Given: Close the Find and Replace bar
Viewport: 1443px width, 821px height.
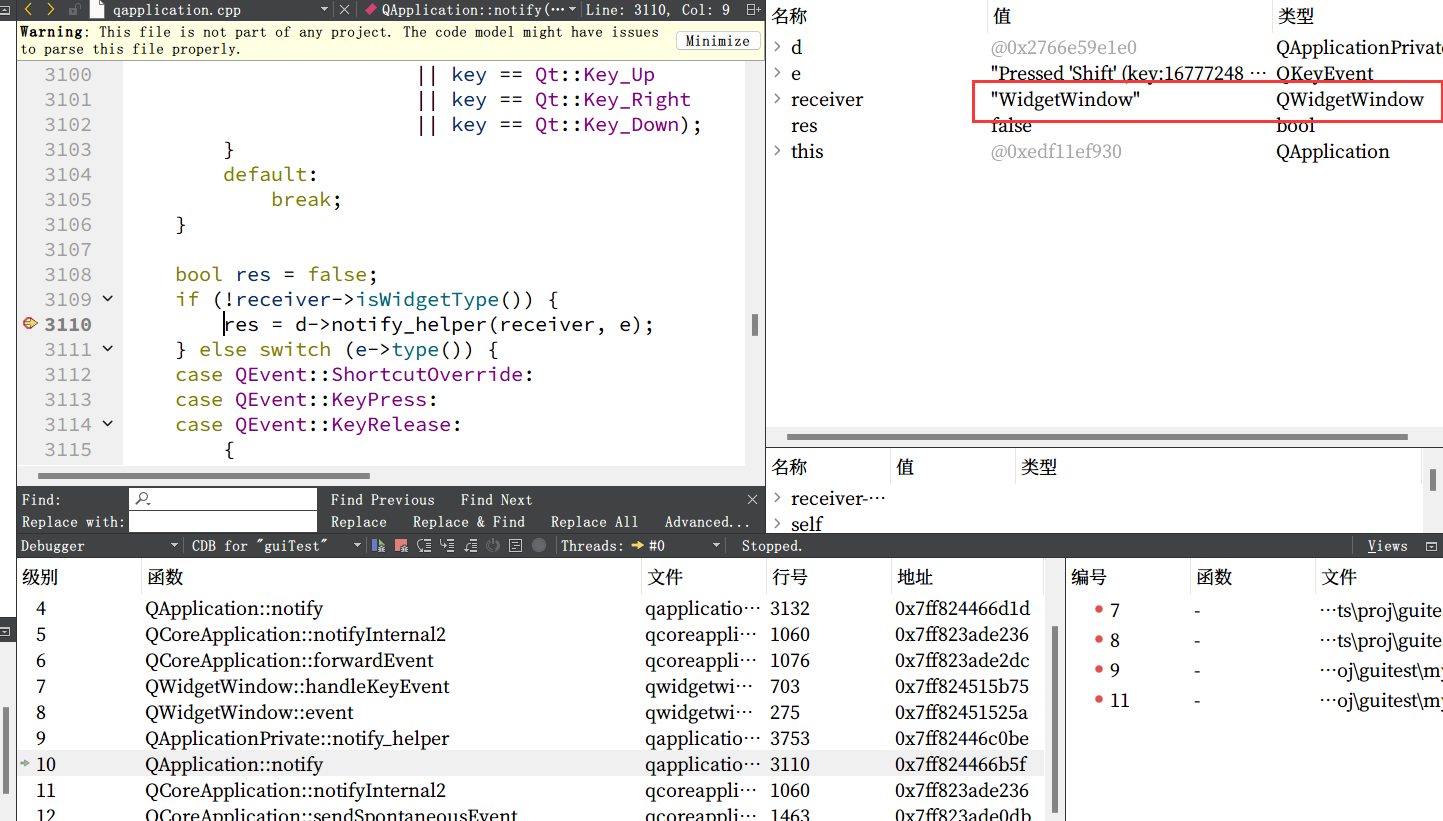Looking at the screenshot, I should (x=753, y=499).
